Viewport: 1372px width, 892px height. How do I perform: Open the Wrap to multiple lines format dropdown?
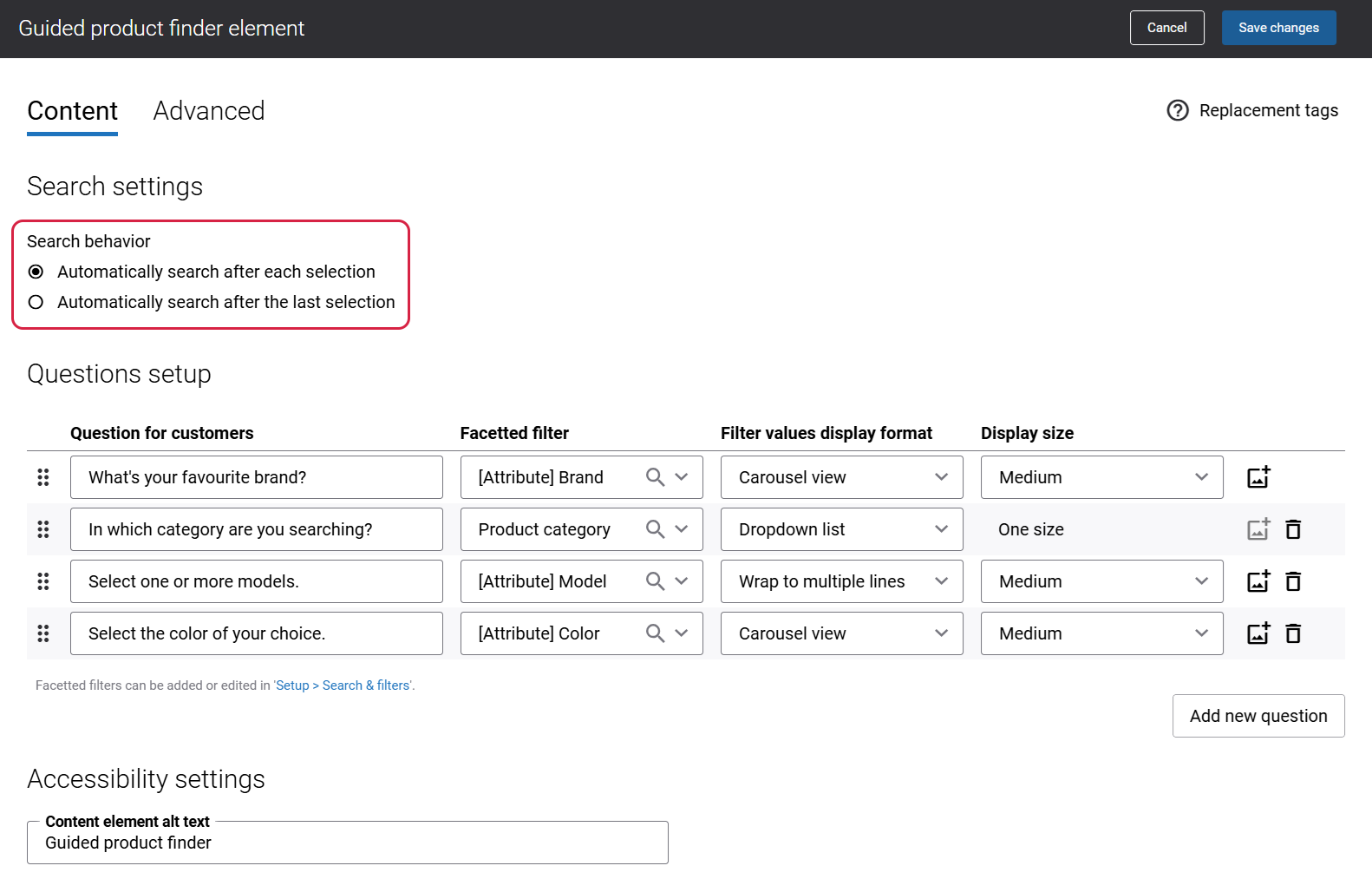click(841, 581)
